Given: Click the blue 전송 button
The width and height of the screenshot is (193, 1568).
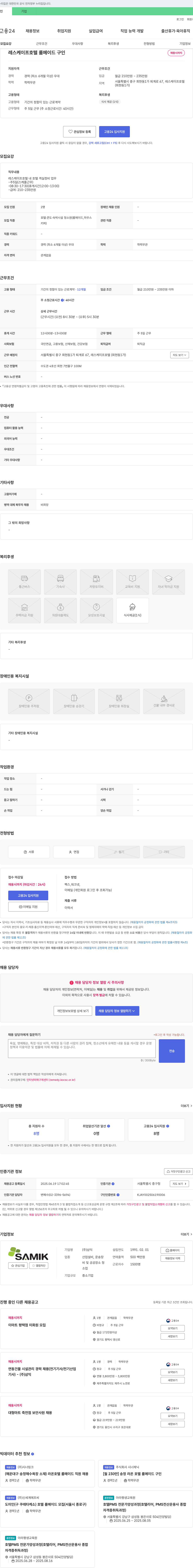Looking at the screenshot, I should point(172,1051).
